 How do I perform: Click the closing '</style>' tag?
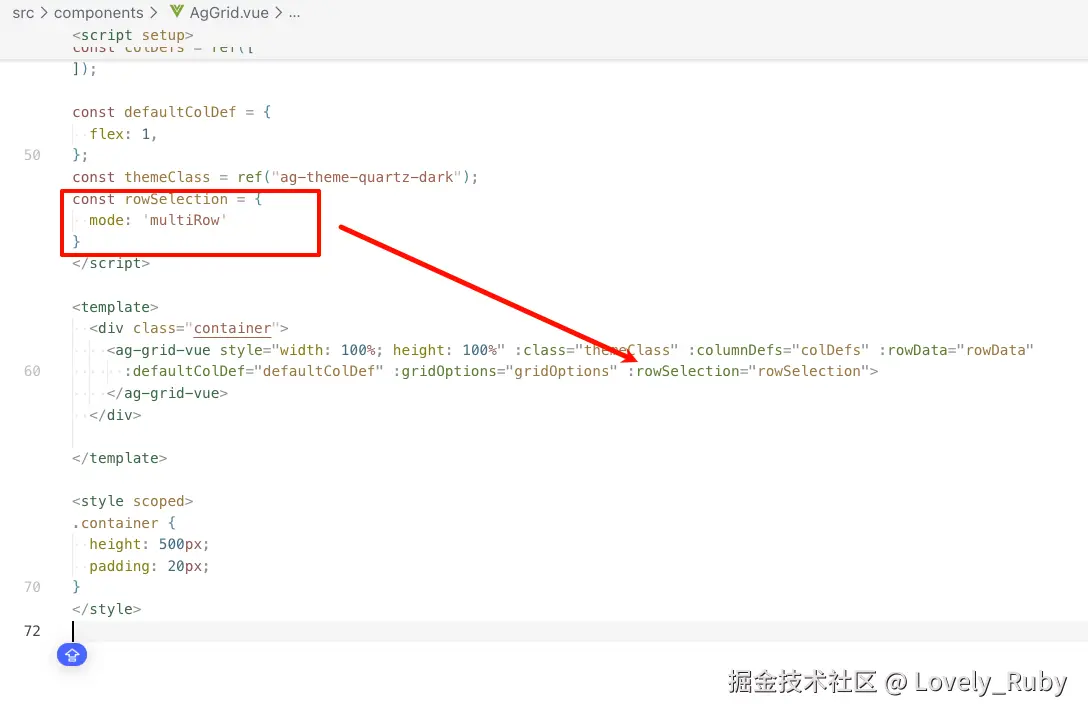click(x=107, y=609)
